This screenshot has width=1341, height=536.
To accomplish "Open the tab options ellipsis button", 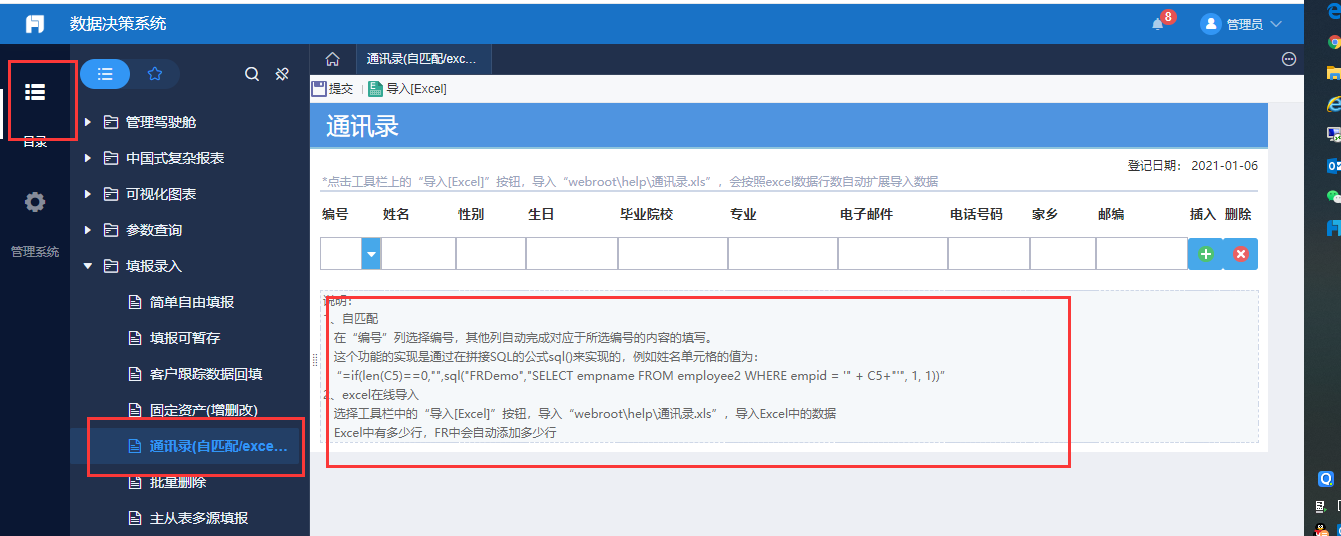I will tap(1289, 59).
